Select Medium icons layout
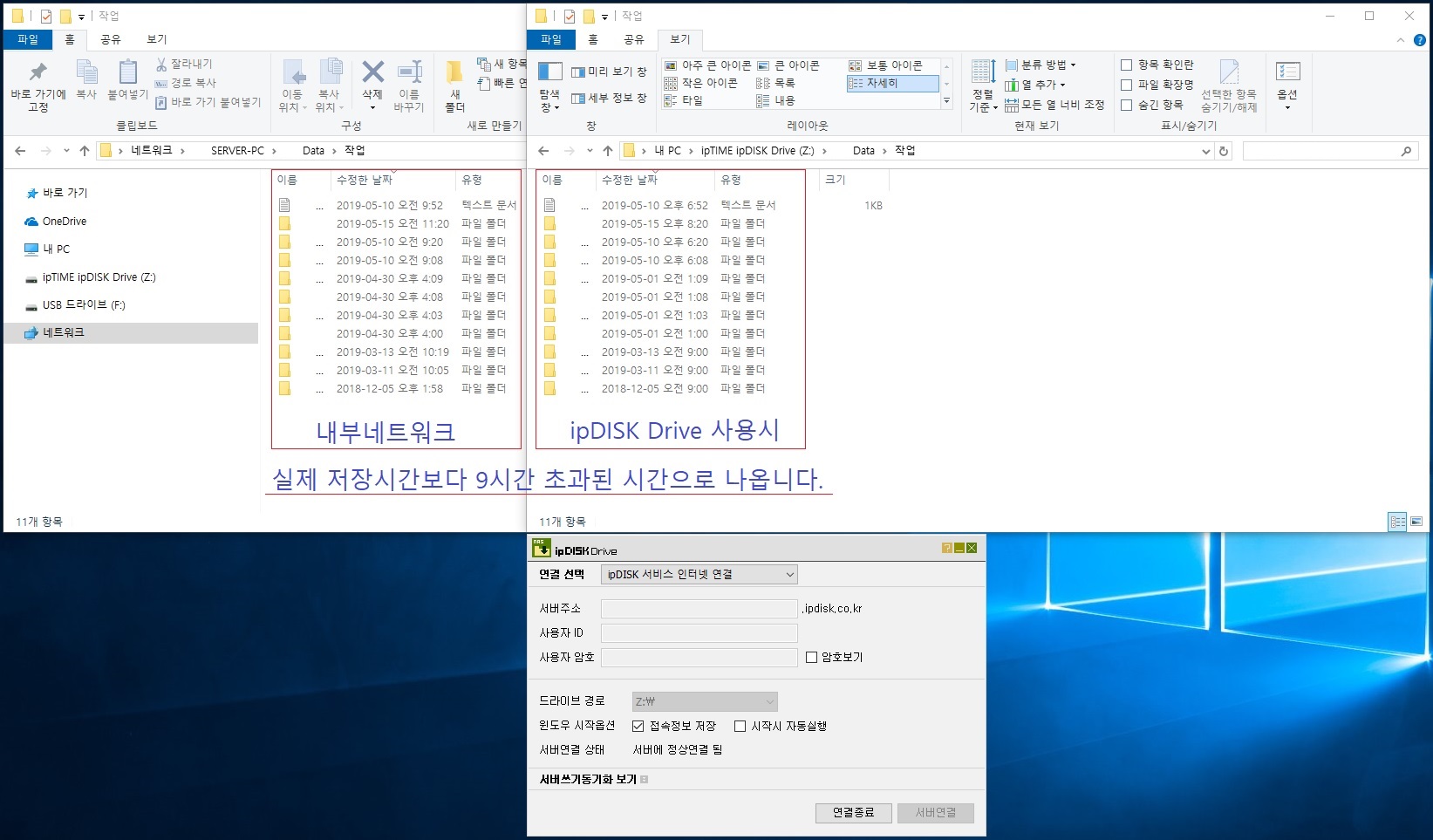 click(x=885, y=65)
